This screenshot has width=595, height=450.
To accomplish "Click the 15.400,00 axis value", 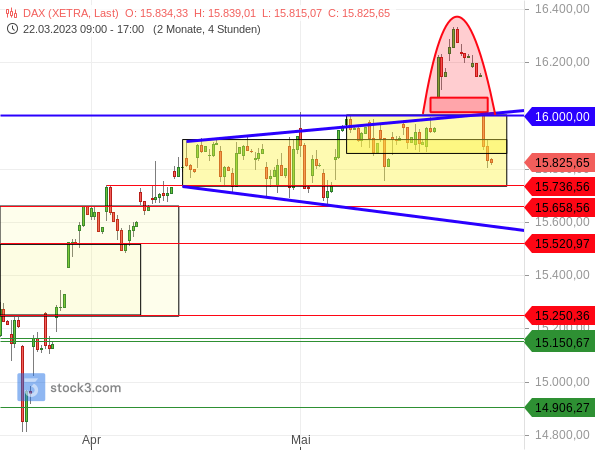I will point(562,275).
